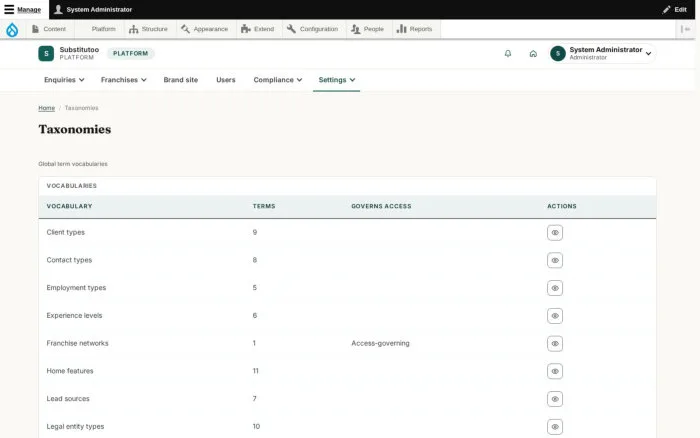Click the 'Franchise networks' row name

(x=77, y=343)
